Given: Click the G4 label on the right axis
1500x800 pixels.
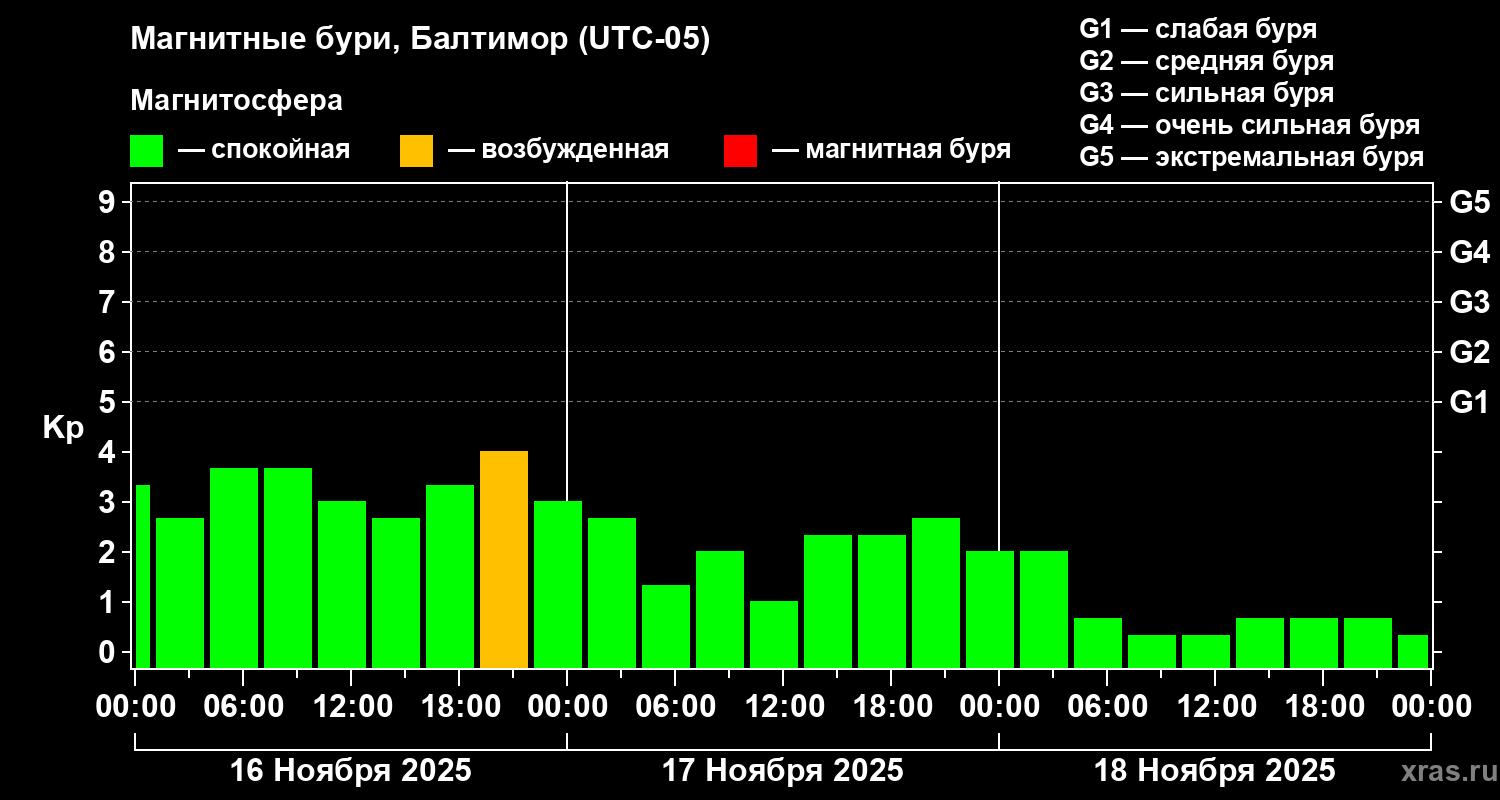Looking at the screenshot, I should tap(1470, 252).
